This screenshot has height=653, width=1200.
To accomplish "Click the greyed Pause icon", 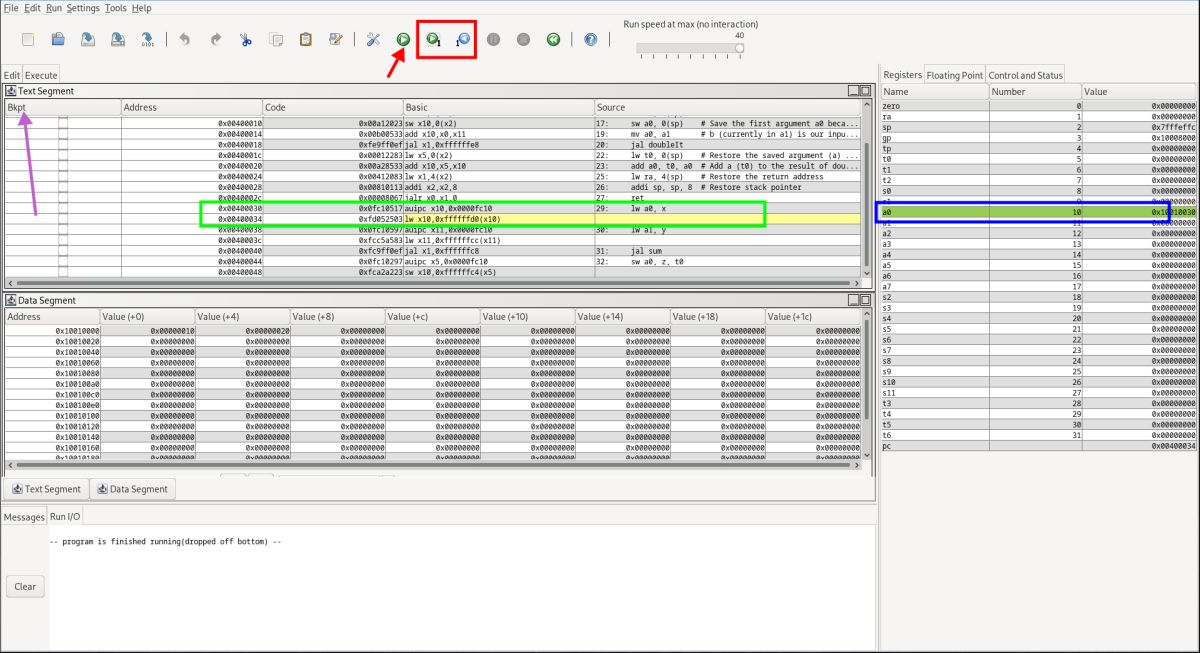I will [493, 39].
